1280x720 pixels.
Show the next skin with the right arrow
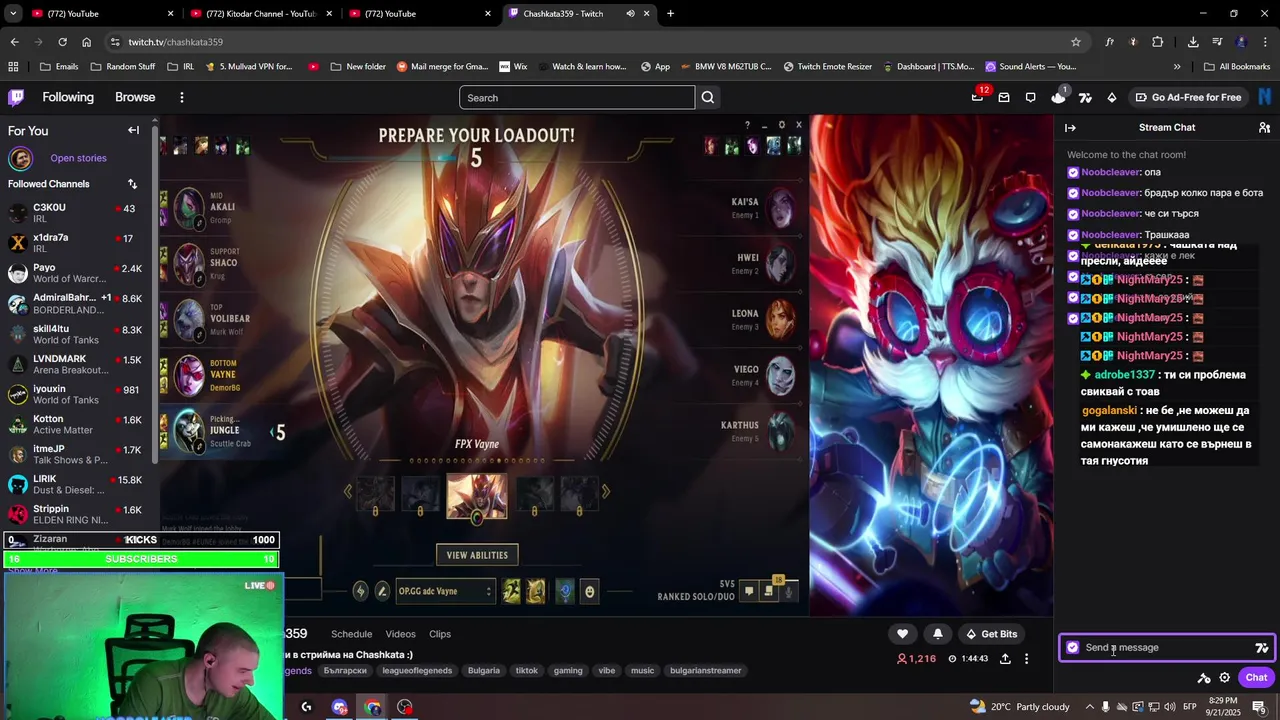(605, 491)
